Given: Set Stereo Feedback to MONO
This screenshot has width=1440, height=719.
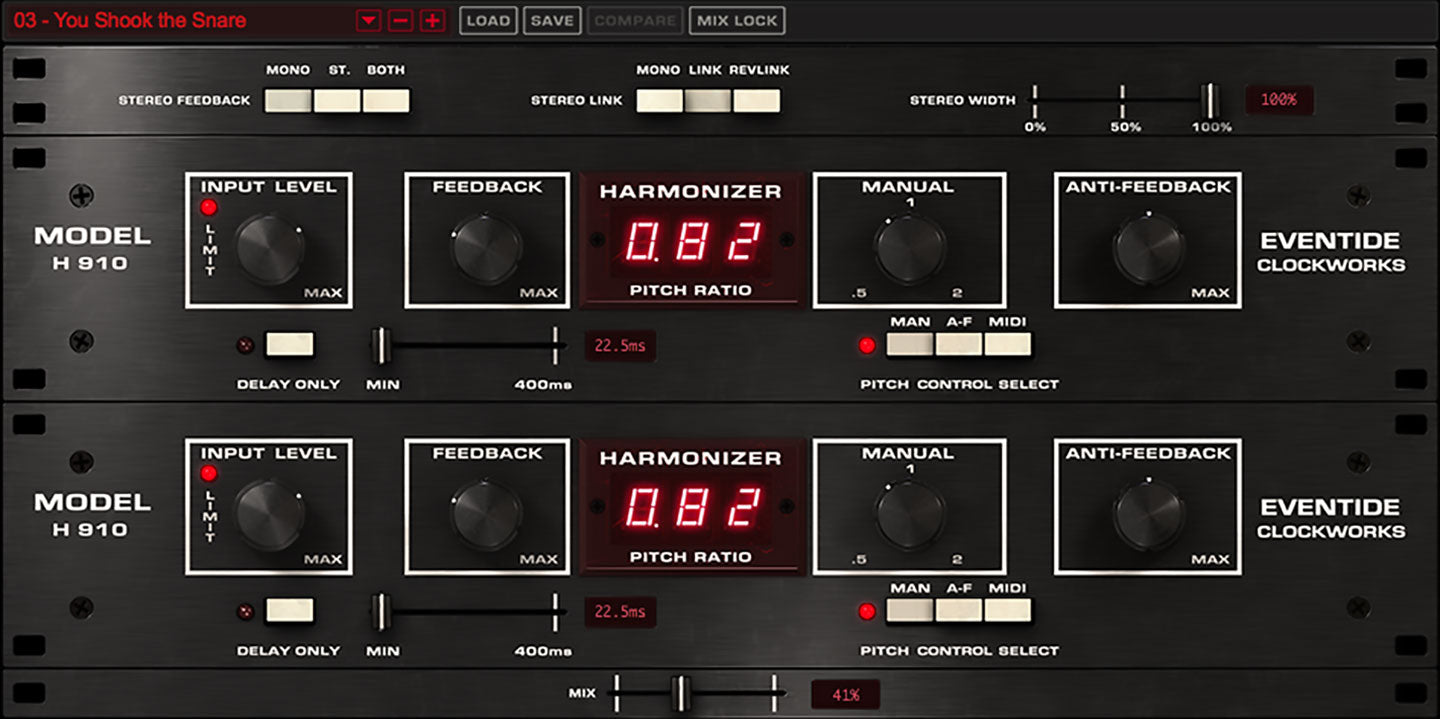Looking at the screenshot, I should [x=288, y=100].
